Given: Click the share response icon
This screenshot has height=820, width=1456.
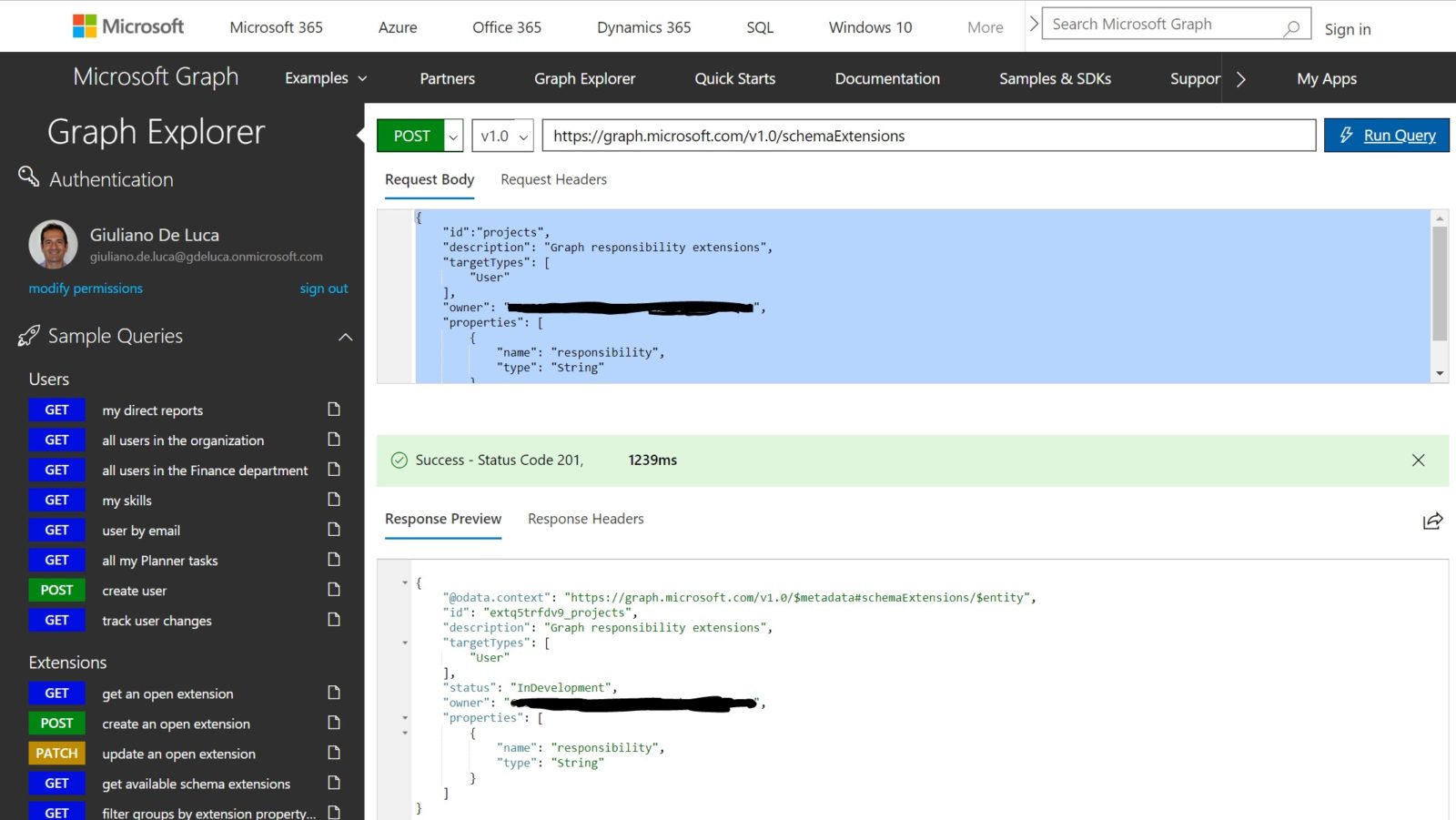Looking at the screenshot, I should coord(1432,521).
